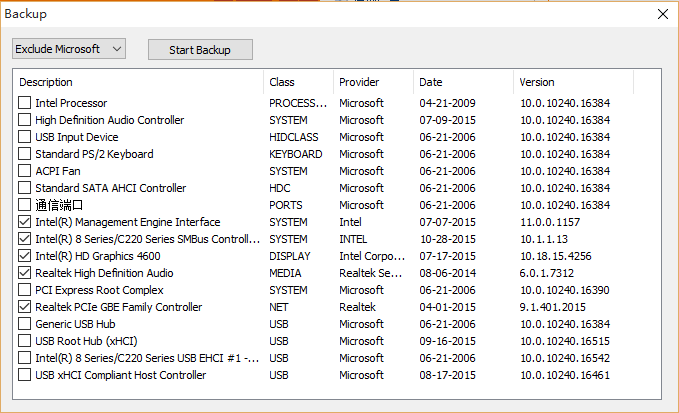Viewport: 679px width, 413px height.
Task: Open the Exclude Microsoft dropdown
Action: [x=69, y=49]
